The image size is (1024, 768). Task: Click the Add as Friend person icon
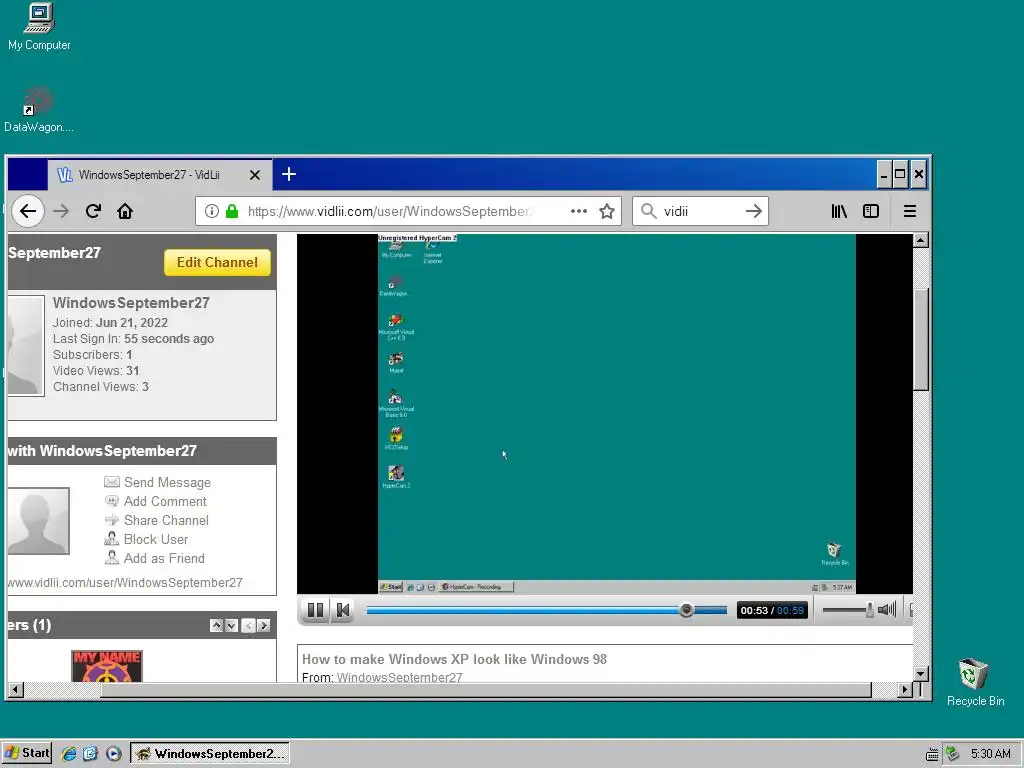(x=112, y=558)
